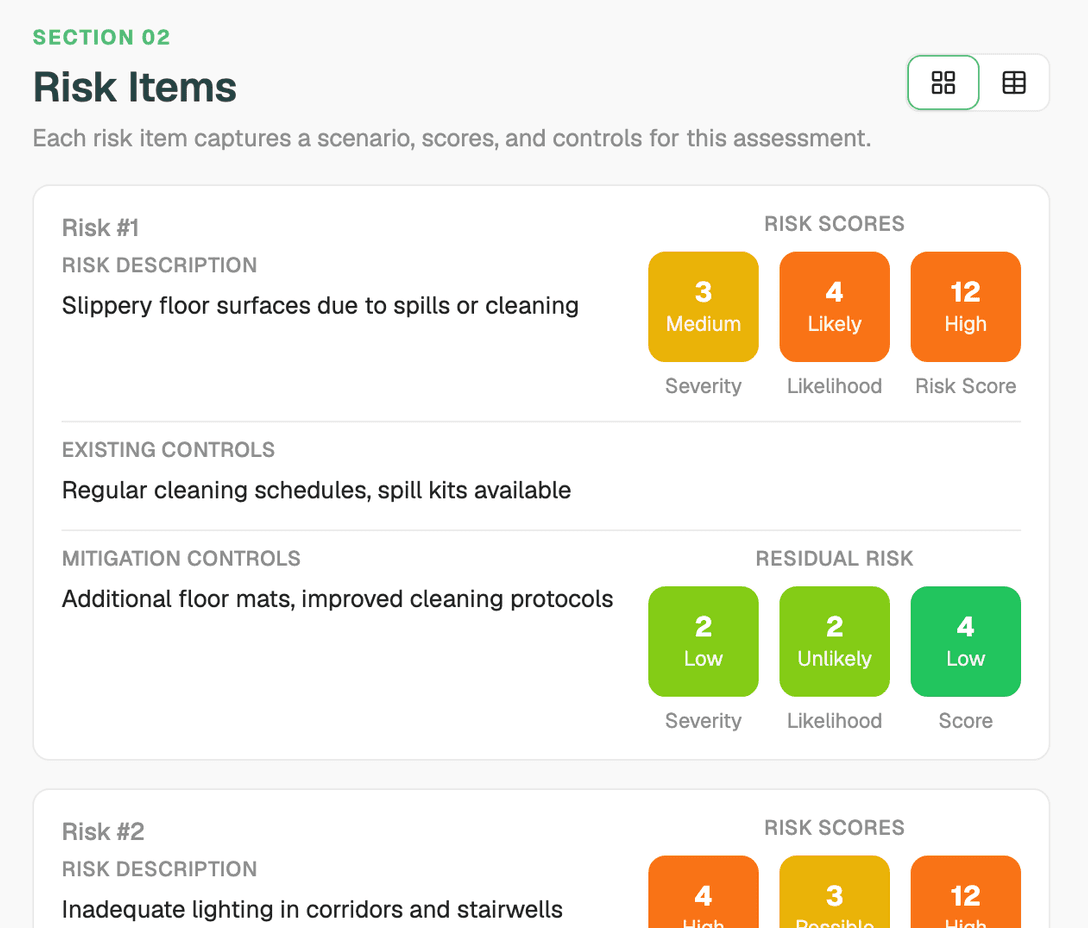Click the RESIDUAL RISK label
Viewport: 1088px width, 928px height.
coord(834,559)
